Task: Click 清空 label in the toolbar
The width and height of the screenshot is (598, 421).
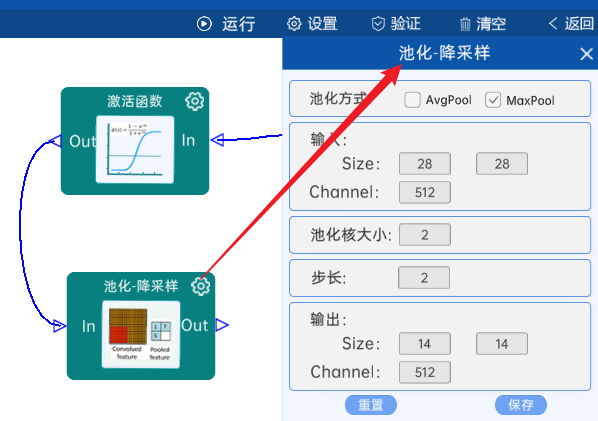Action: [x=491, y=24]
